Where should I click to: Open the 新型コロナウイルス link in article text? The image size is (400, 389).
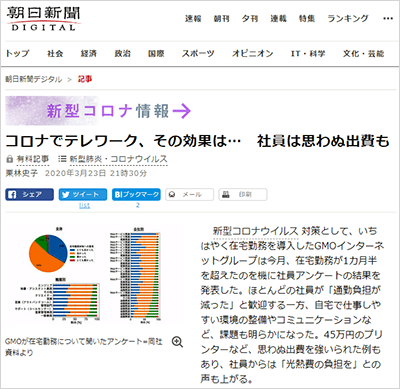coord(255,231)
